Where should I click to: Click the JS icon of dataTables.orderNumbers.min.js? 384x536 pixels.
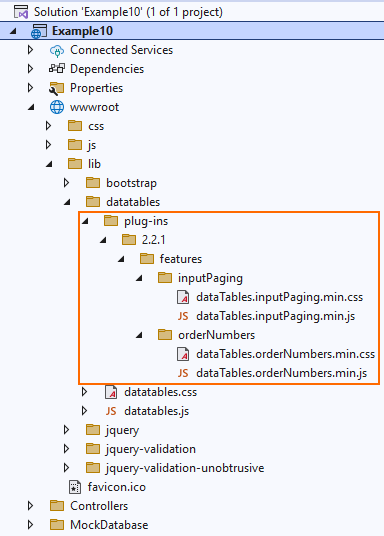[x=183, y=373]
